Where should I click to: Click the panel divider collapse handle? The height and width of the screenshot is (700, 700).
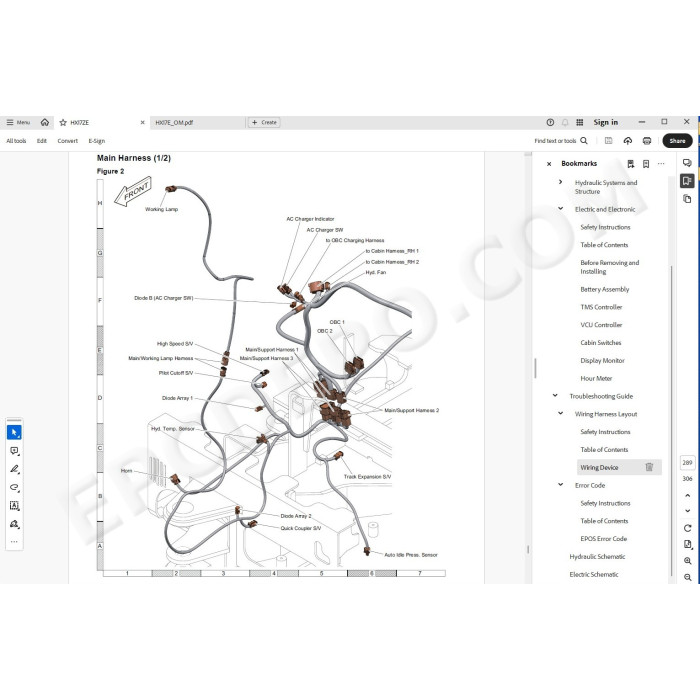point(535,368)
